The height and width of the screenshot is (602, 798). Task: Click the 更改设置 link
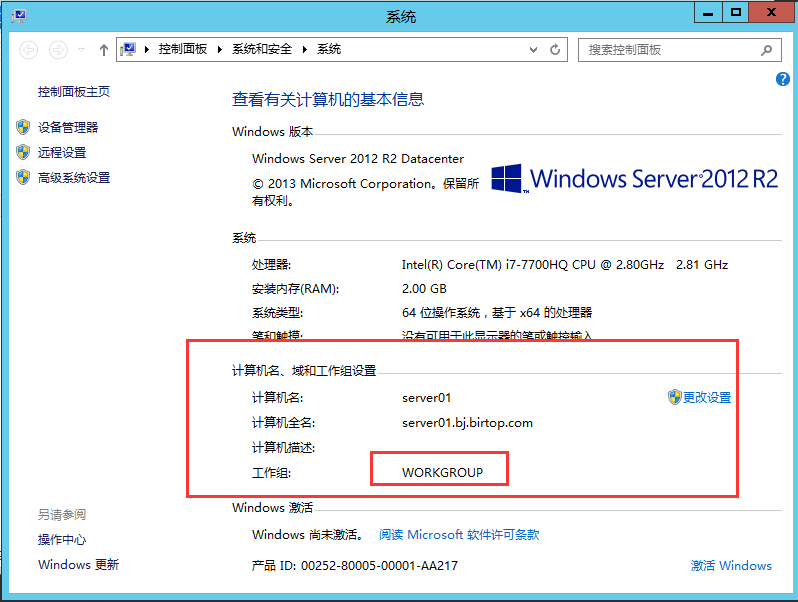click(x=707, y=397)
